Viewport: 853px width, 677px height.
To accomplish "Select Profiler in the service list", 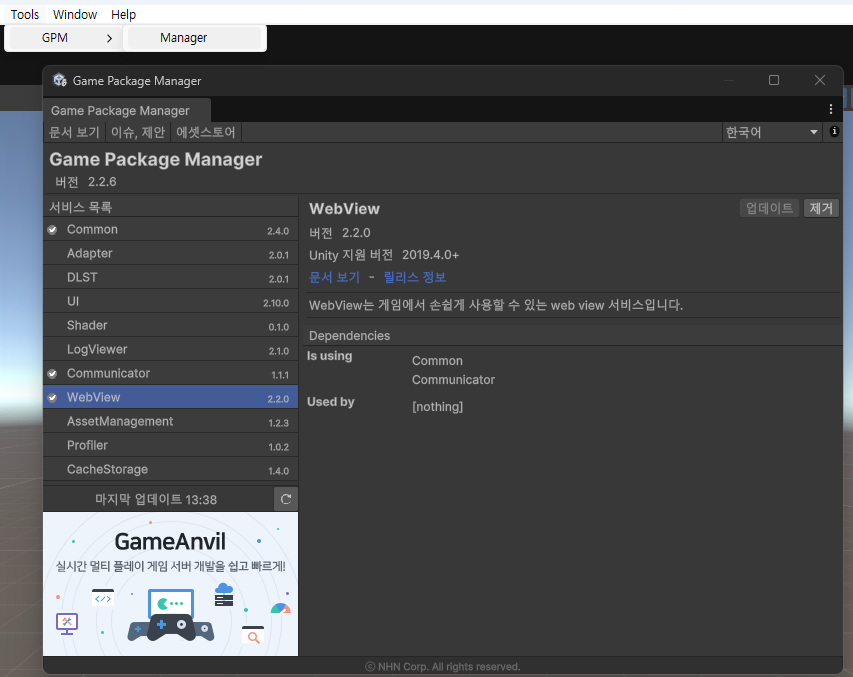I will [x=170, y=445].
